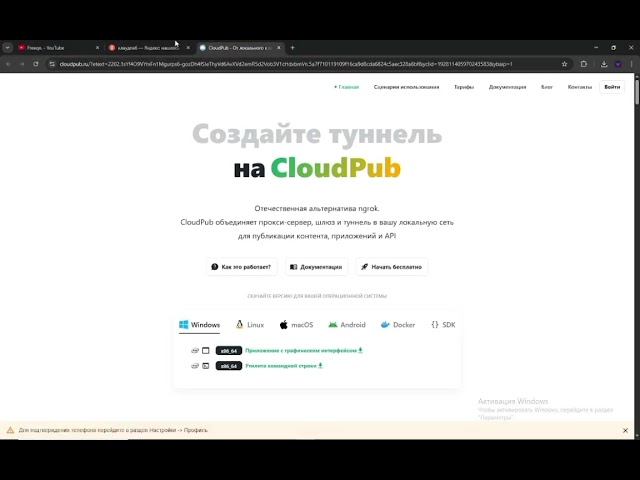Open Сценарии использования in navigation
The width and height of the screenshot is (640, 480).
[x=407, y=87]
